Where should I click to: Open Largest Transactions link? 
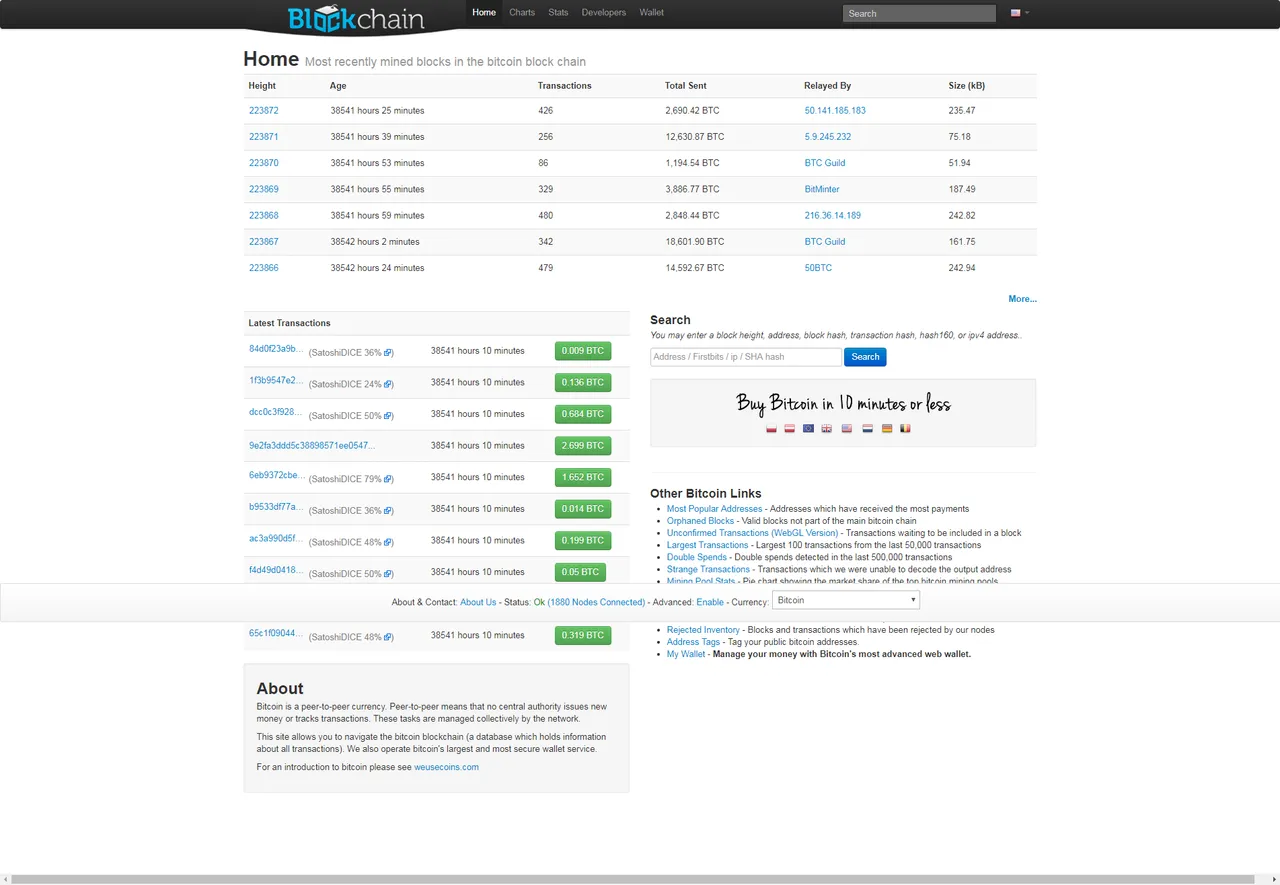coord(708,545)
